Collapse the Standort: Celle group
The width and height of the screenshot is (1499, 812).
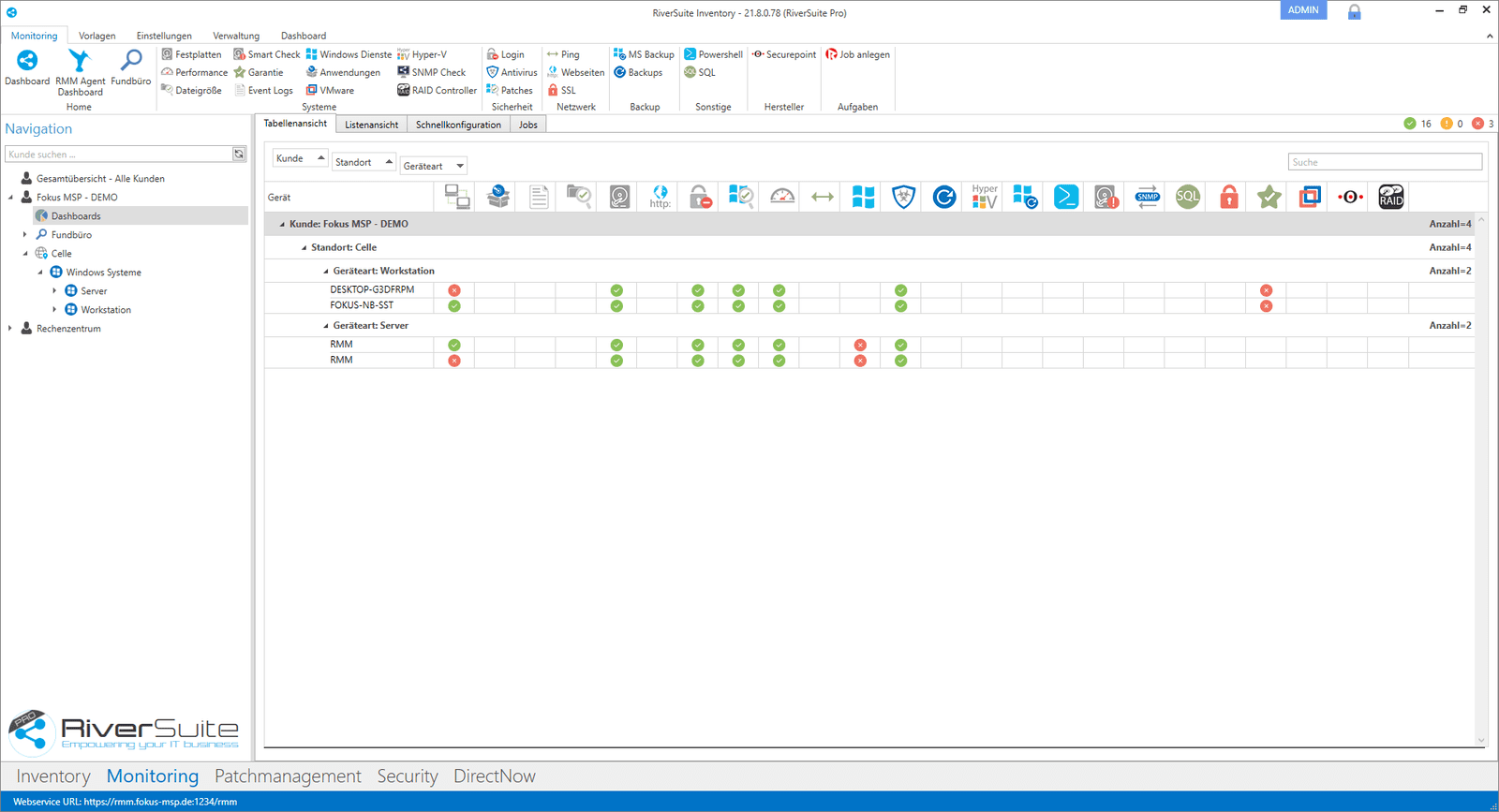point(304,248)
